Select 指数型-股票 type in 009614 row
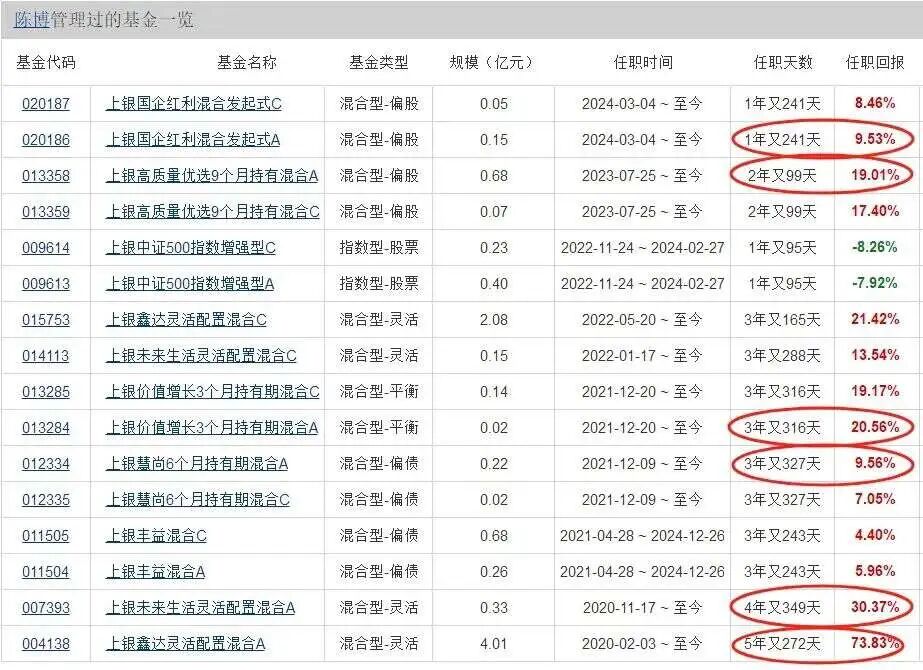923x670 pixels. (x=379, y=248)
